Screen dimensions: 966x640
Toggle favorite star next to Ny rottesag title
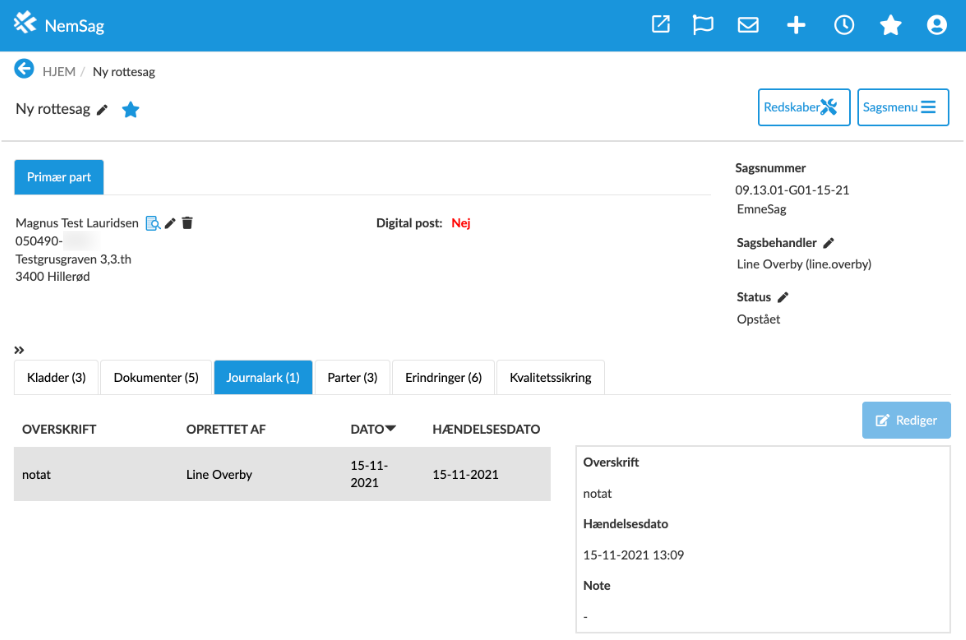coord(131,110)
